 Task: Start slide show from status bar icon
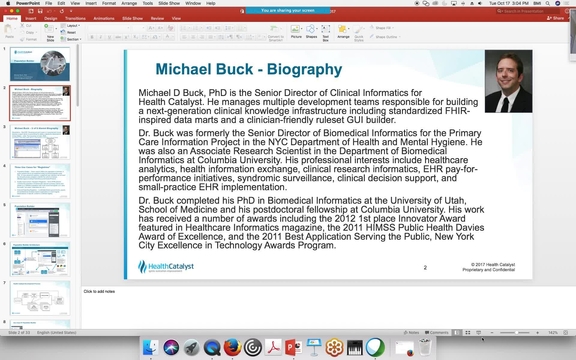(x=479, y=332)
